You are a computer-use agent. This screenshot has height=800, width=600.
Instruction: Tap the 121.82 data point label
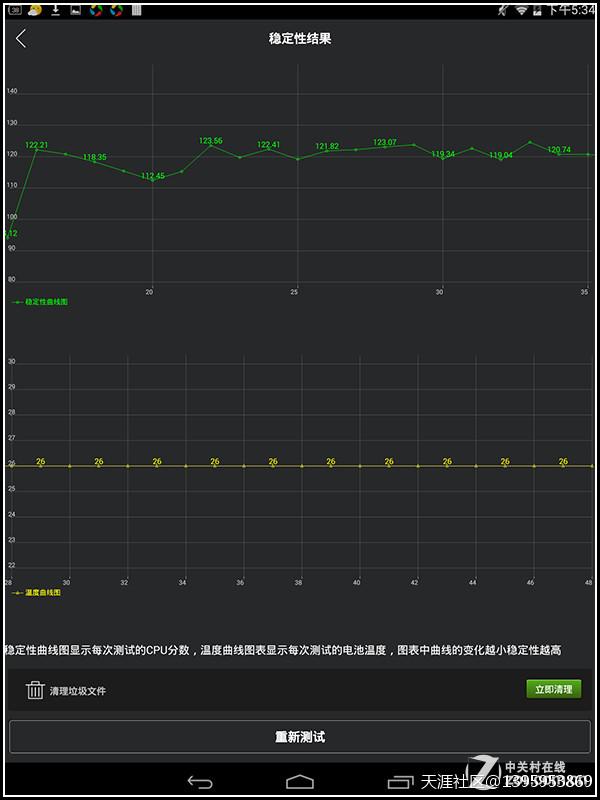pos(327,146)
